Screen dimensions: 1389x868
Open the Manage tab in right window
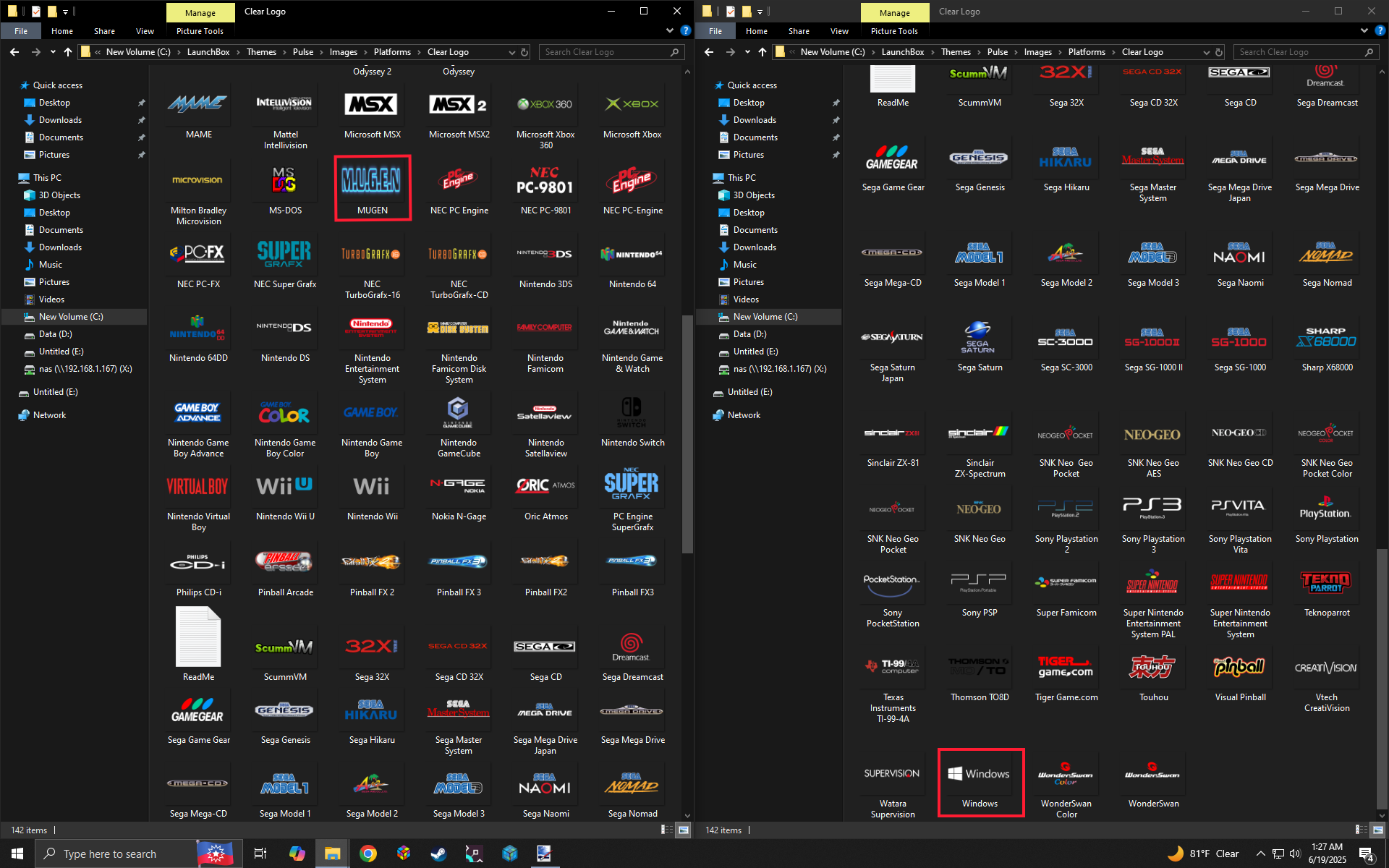pyautogui.click(x=895, y=12)
